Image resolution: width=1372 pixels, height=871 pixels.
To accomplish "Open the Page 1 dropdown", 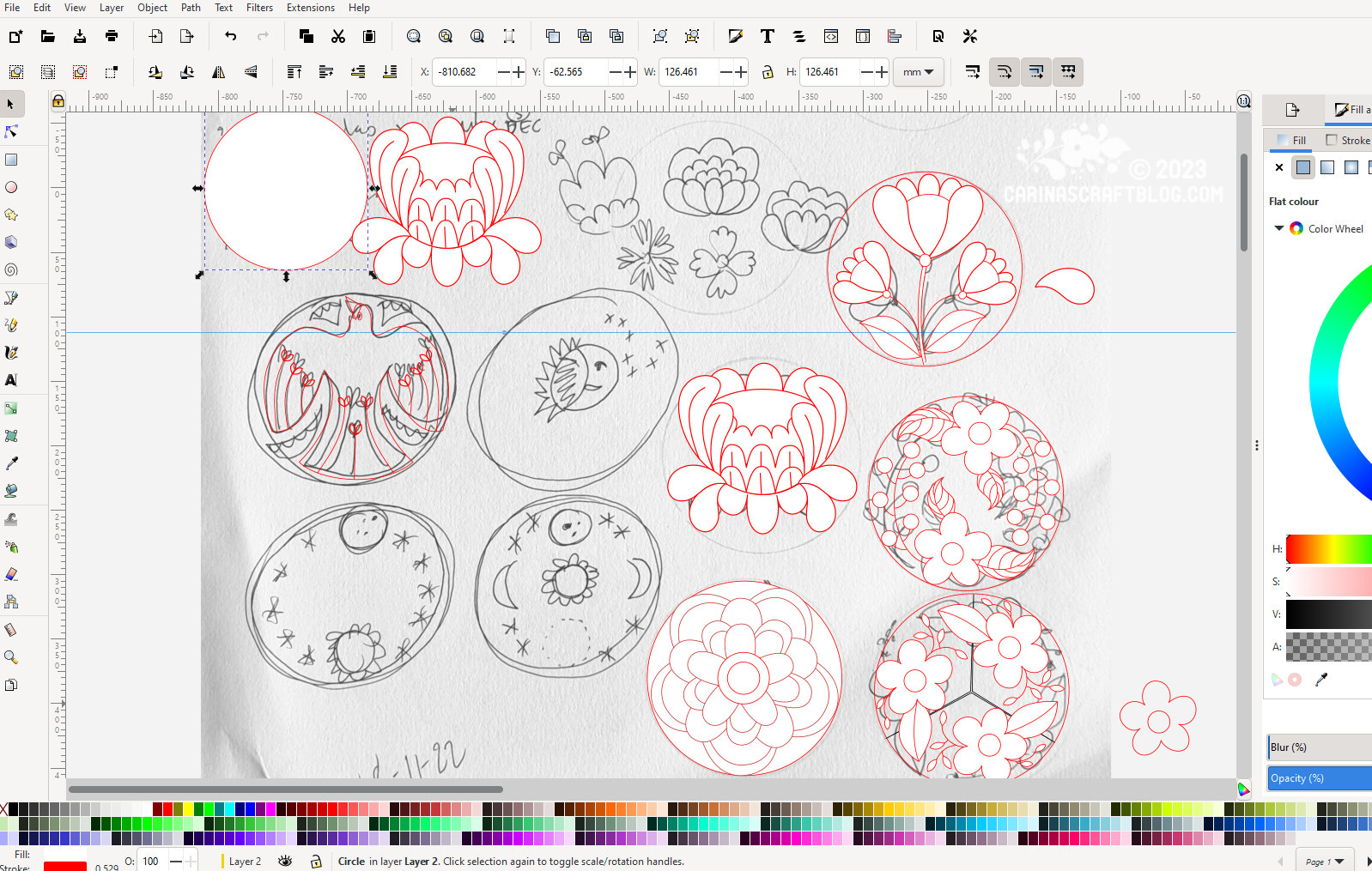I will (x=1325, y=862).
